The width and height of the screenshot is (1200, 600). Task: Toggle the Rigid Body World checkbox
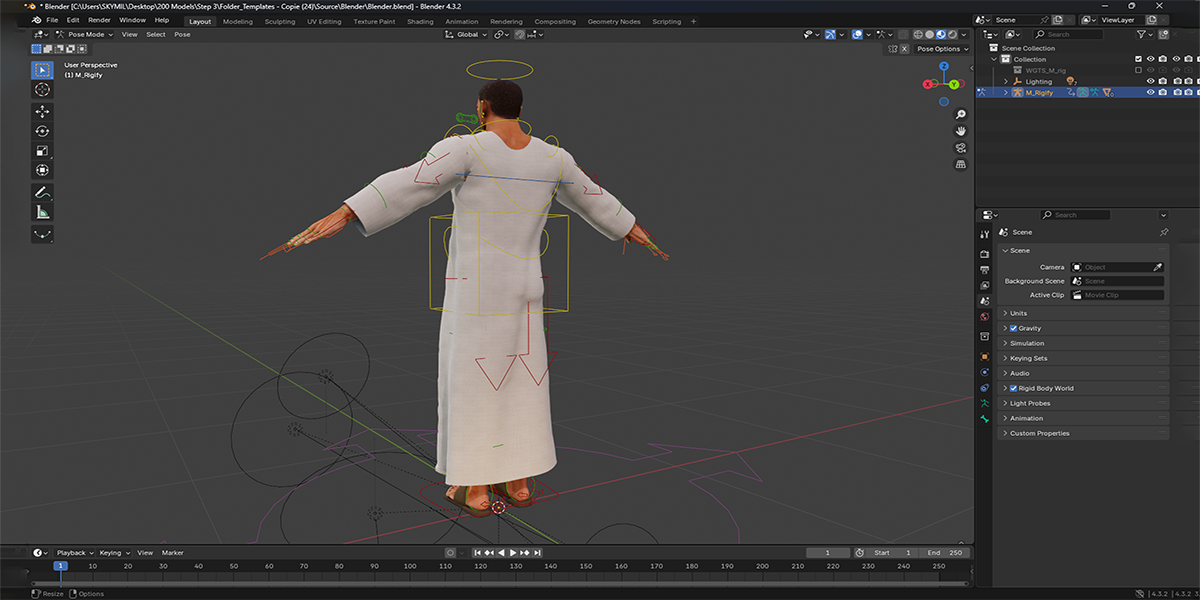click(x=1013, y=388)
